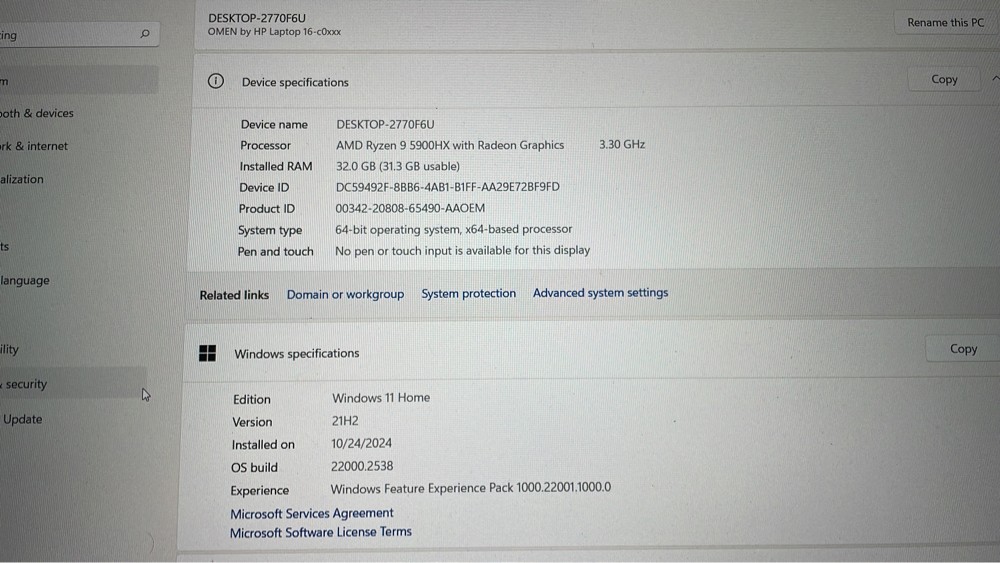Open System protection settings
Screen dimensions: 1000x563
click(468, 293)
